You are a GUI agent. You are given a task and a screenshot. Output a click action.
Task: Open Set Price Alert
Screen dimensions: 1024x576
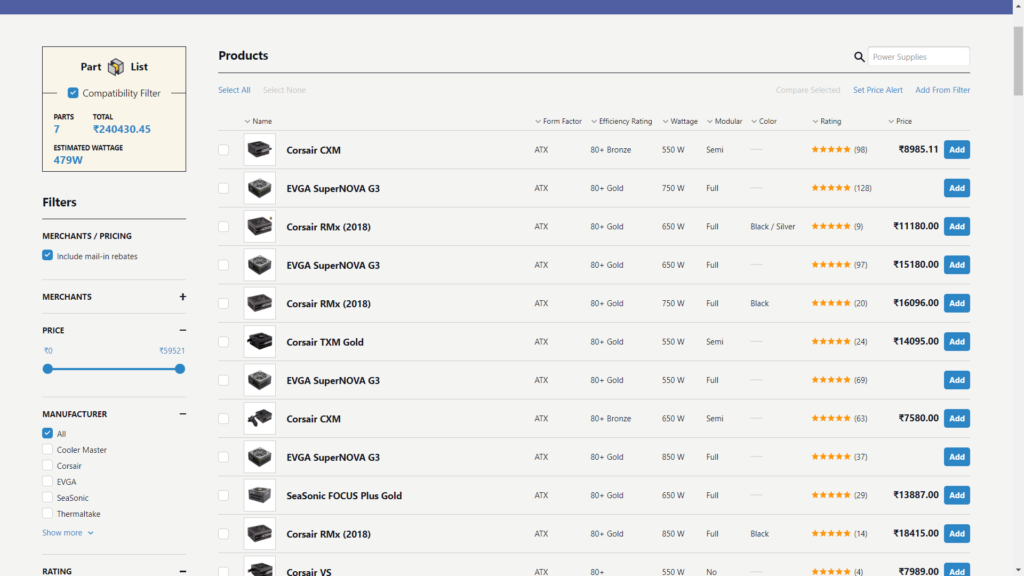[878, 90]
